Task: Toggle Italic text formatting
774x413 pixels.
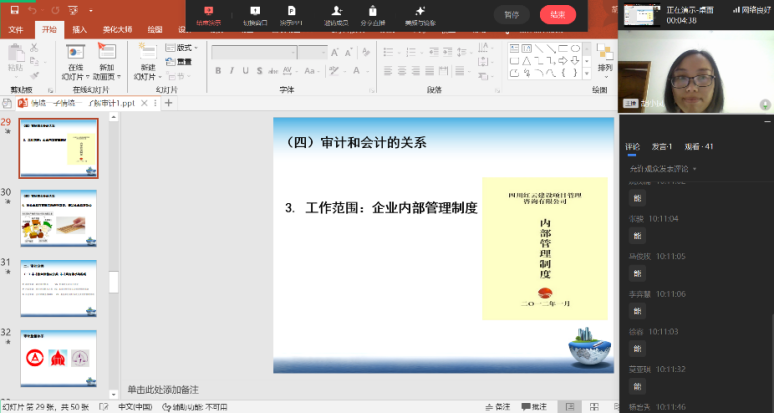Action: (x=231, y=70)
